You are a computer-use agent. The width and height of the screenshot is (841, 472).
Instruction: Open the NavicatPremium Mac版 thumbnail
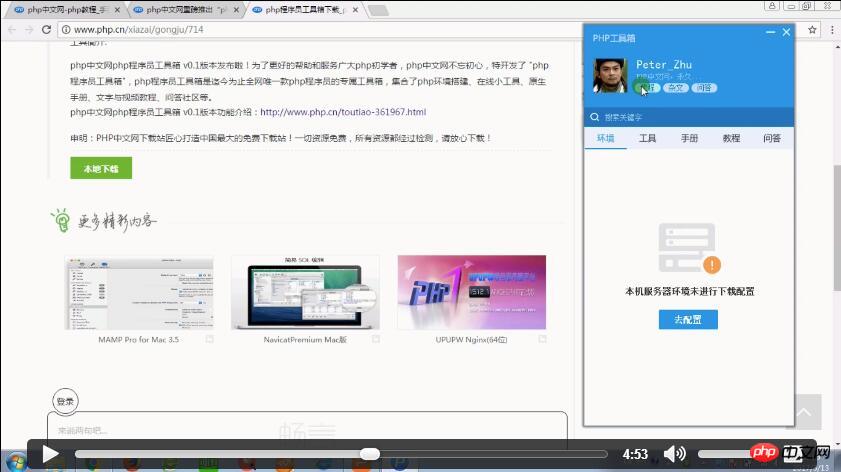tap(305, 293)
